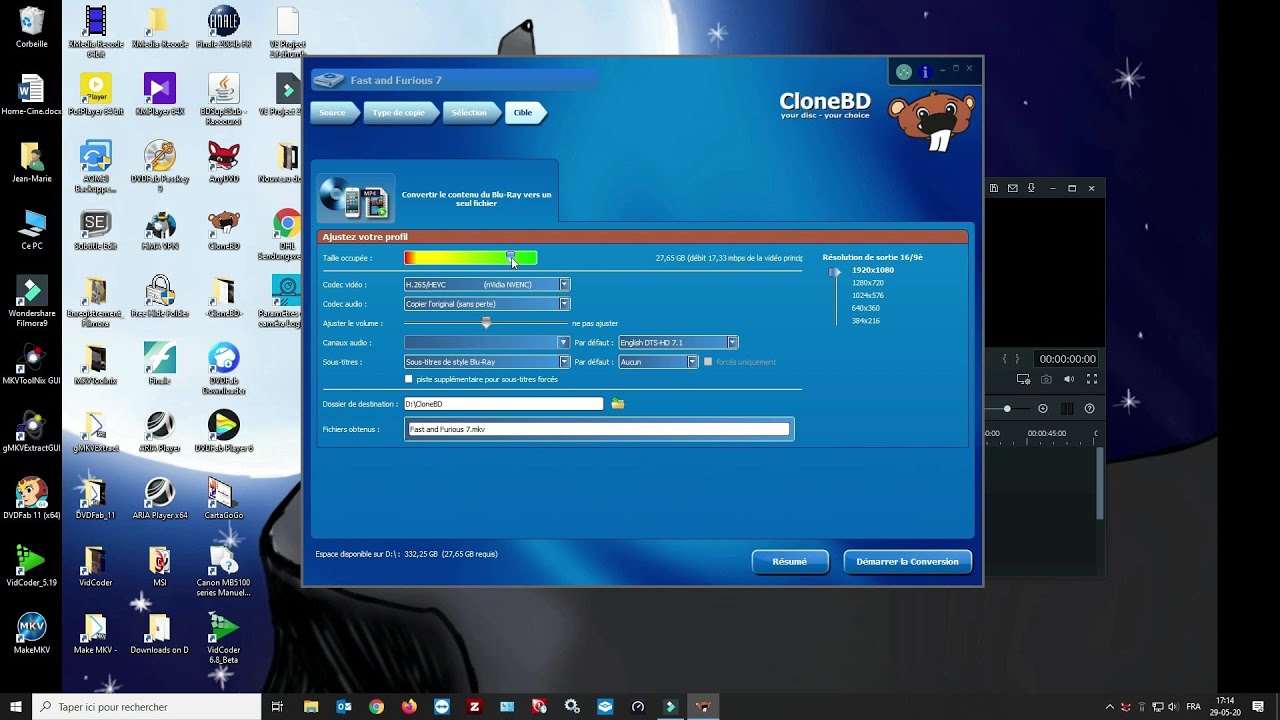Select 384x216 output resolution

click(866, 321)
